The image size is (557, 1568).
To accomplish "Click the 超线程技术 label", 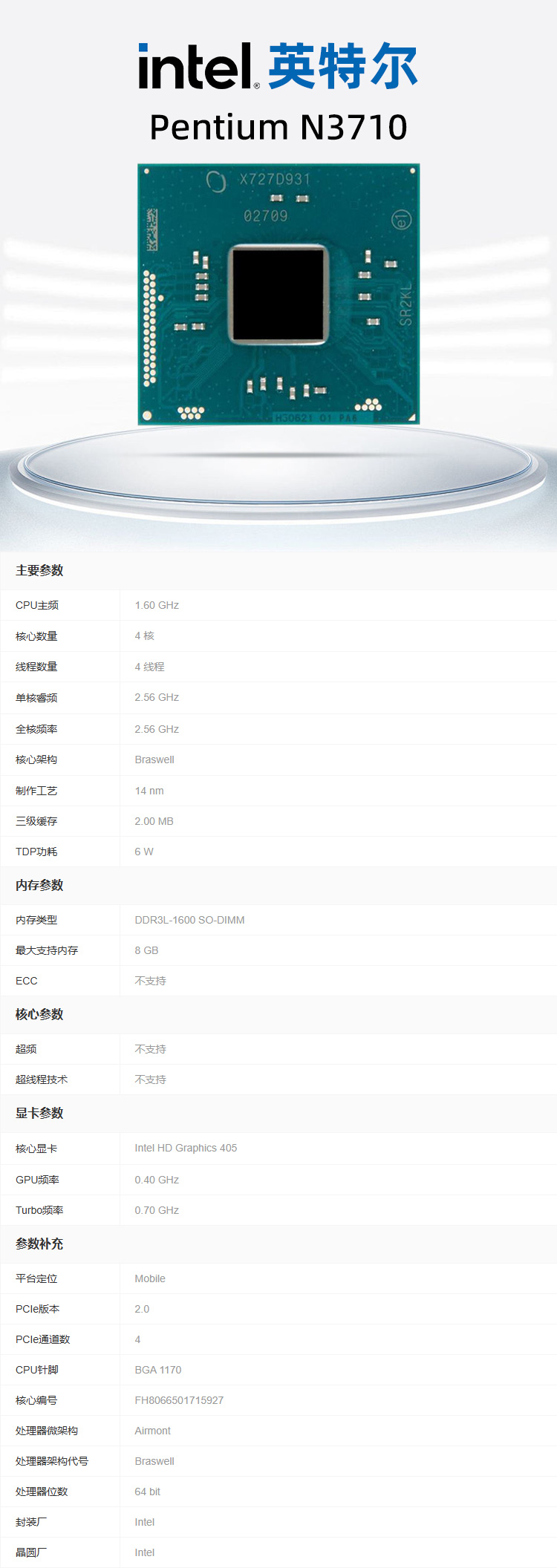I will click(42, 1079).
